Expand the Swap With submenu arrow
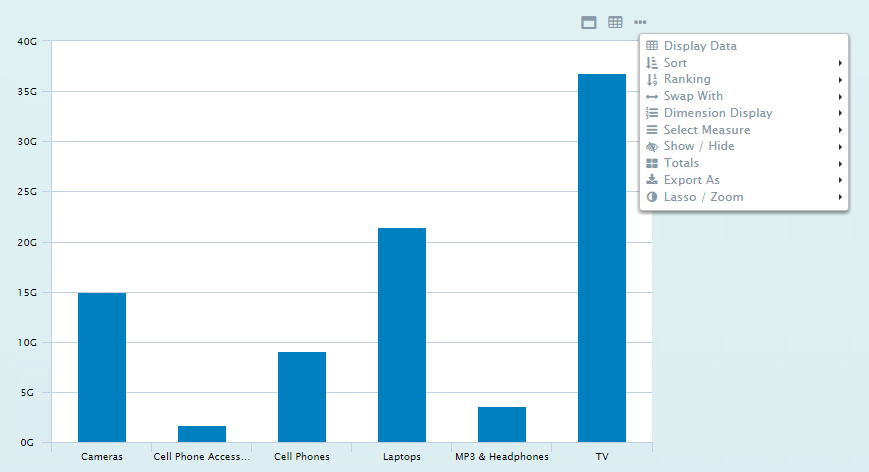This screenshot has height=472, width=869. pyautogui.click(x=840, y=97)
